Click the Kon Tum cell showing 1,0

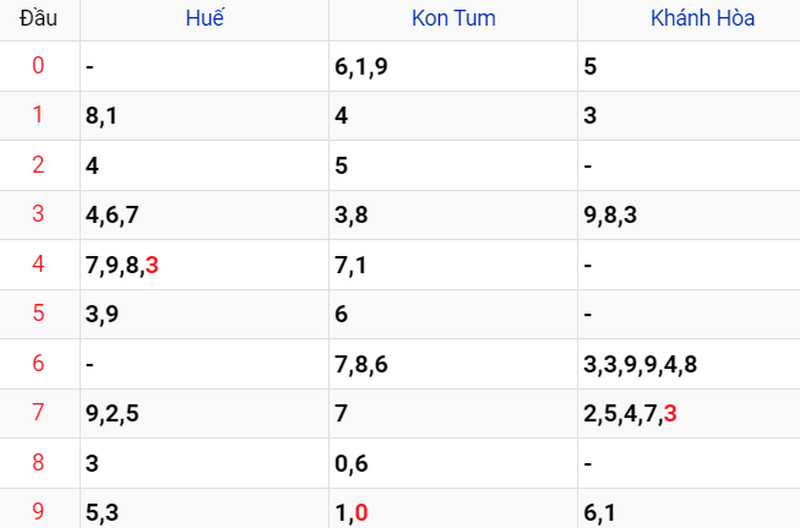454,508
